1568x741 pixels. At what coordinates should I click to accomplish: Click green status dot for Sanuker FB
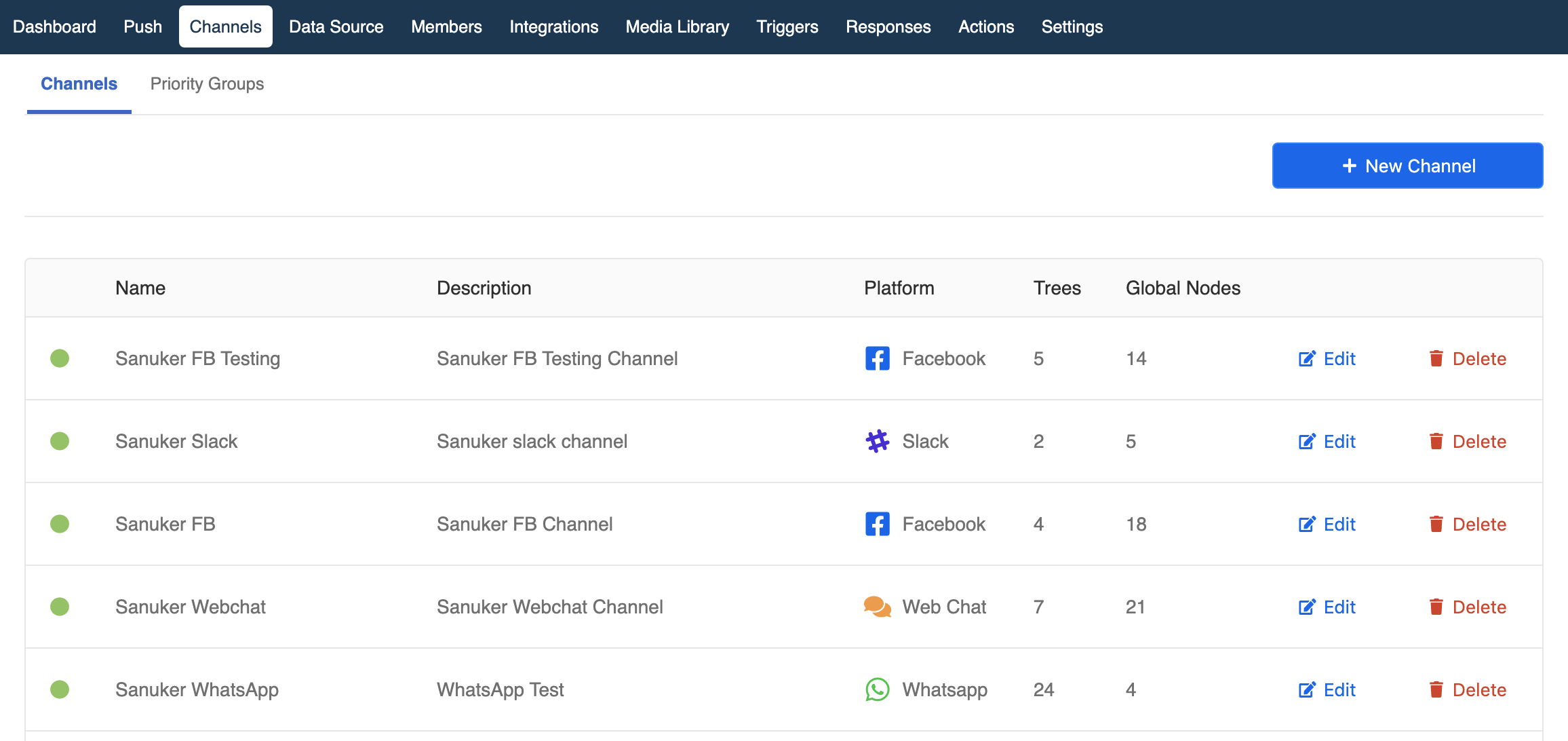(x=60, y=524)
